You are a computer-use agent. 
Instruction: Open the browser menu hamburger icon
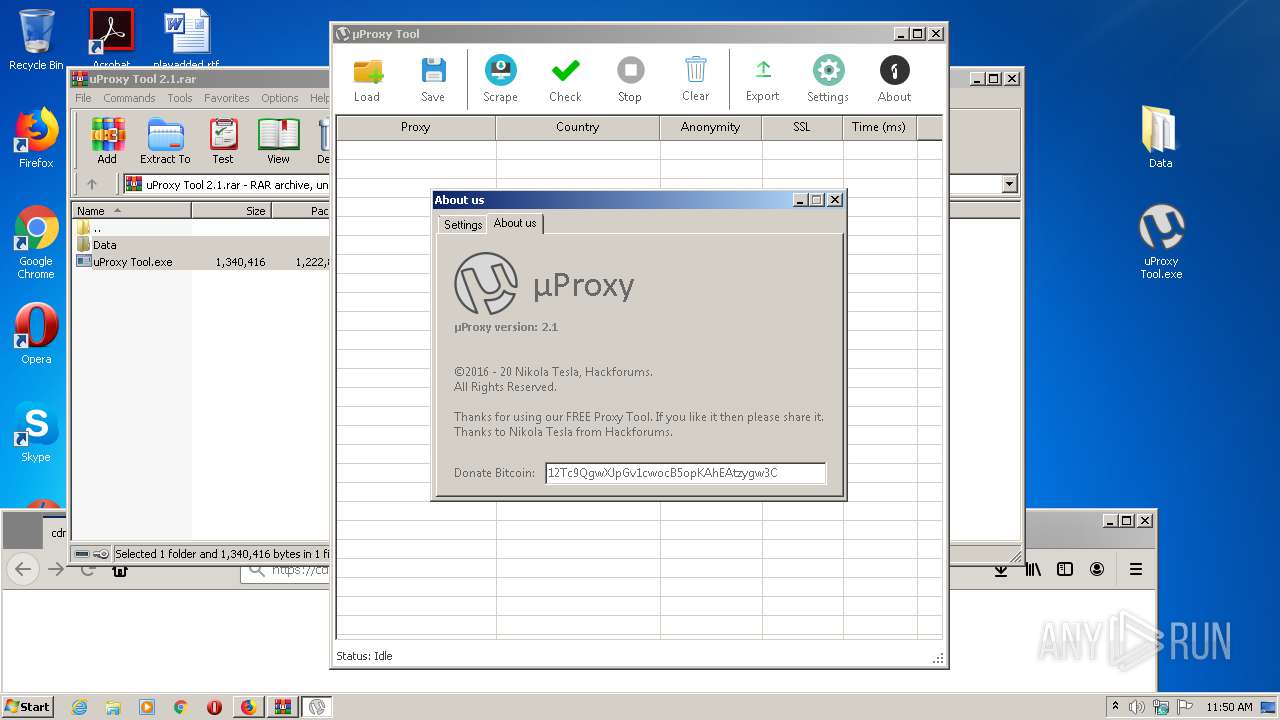(1136, 569)
